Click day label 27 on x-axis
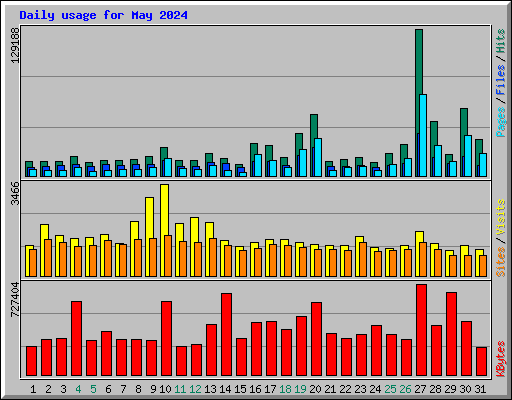The height and width of the screenshot is (400, 512). pyautogui.click(x=420, y=389)
